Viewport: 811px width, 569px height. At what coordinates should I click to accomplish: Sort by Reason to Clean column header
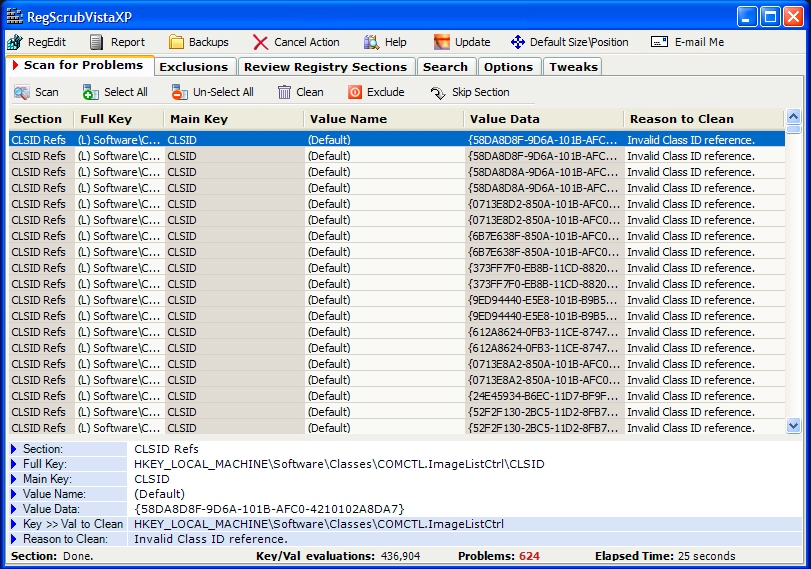[704, 119]
